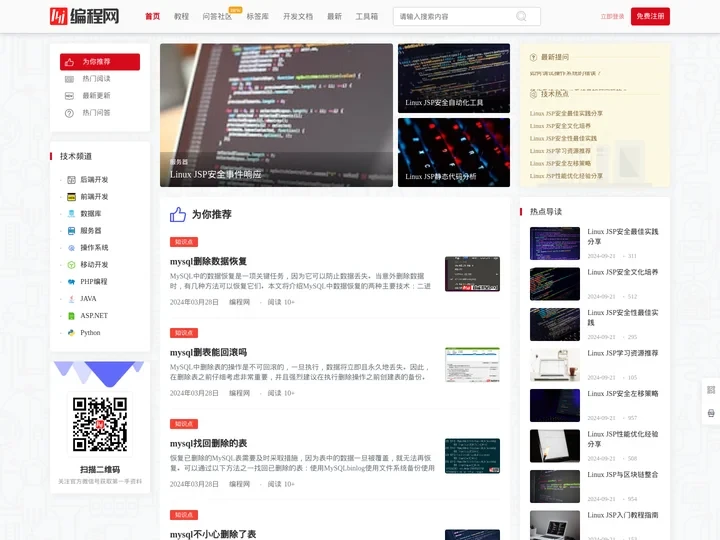Click the PHP编程 elephant icon
Screen dimensions: 720x540
71,281
